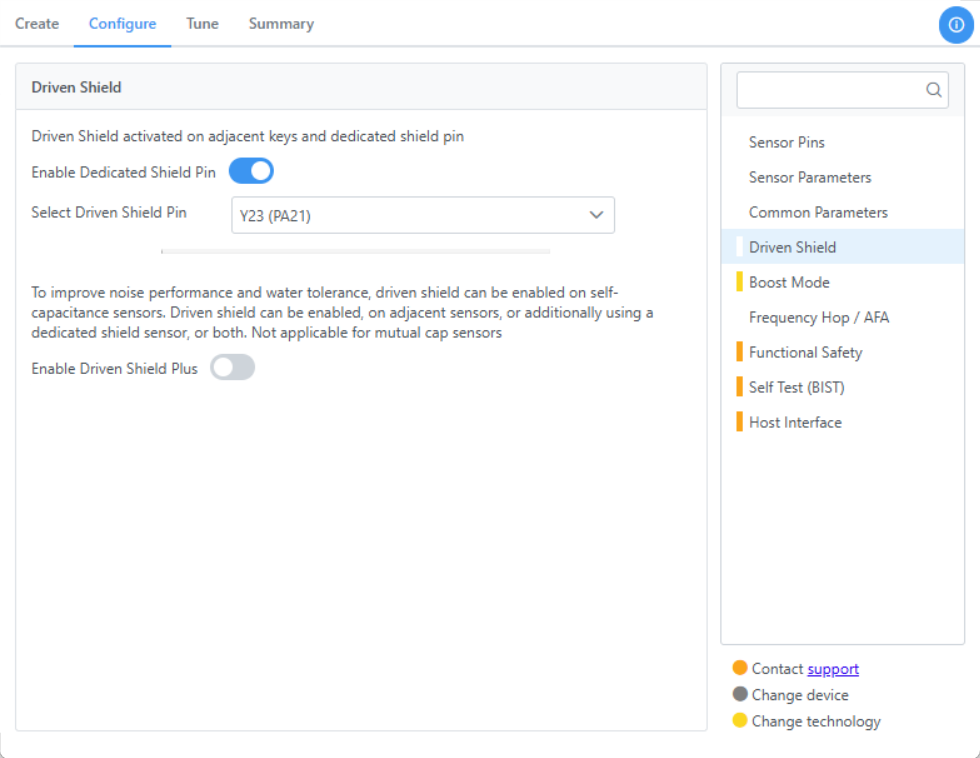
Task: Click the orange dot beside Contact support
Action: 740,668
